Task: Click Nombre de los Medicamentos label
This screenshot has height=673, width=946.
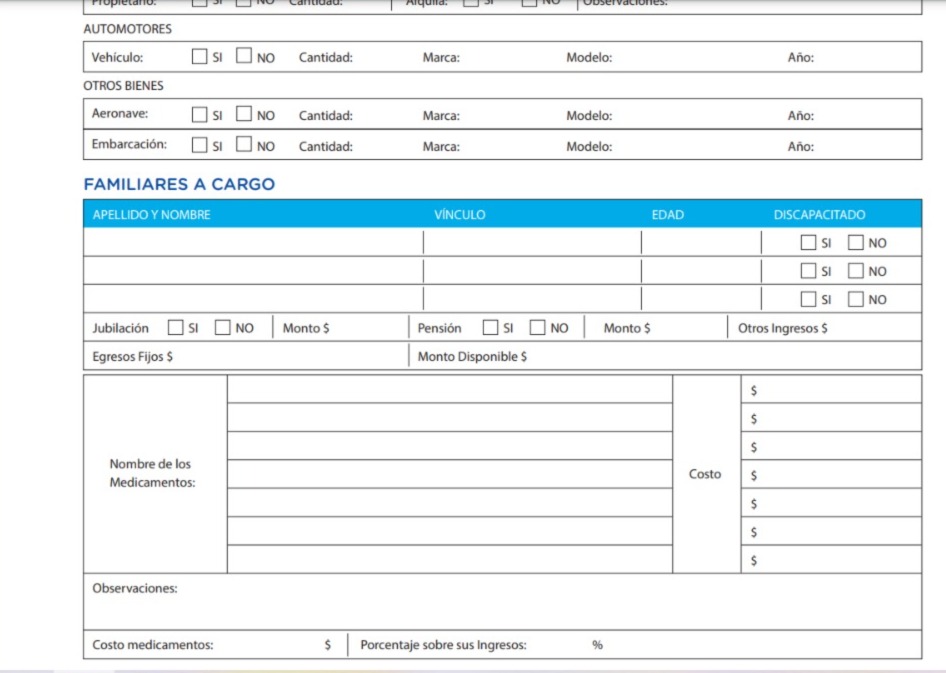Action: [152, 473]
